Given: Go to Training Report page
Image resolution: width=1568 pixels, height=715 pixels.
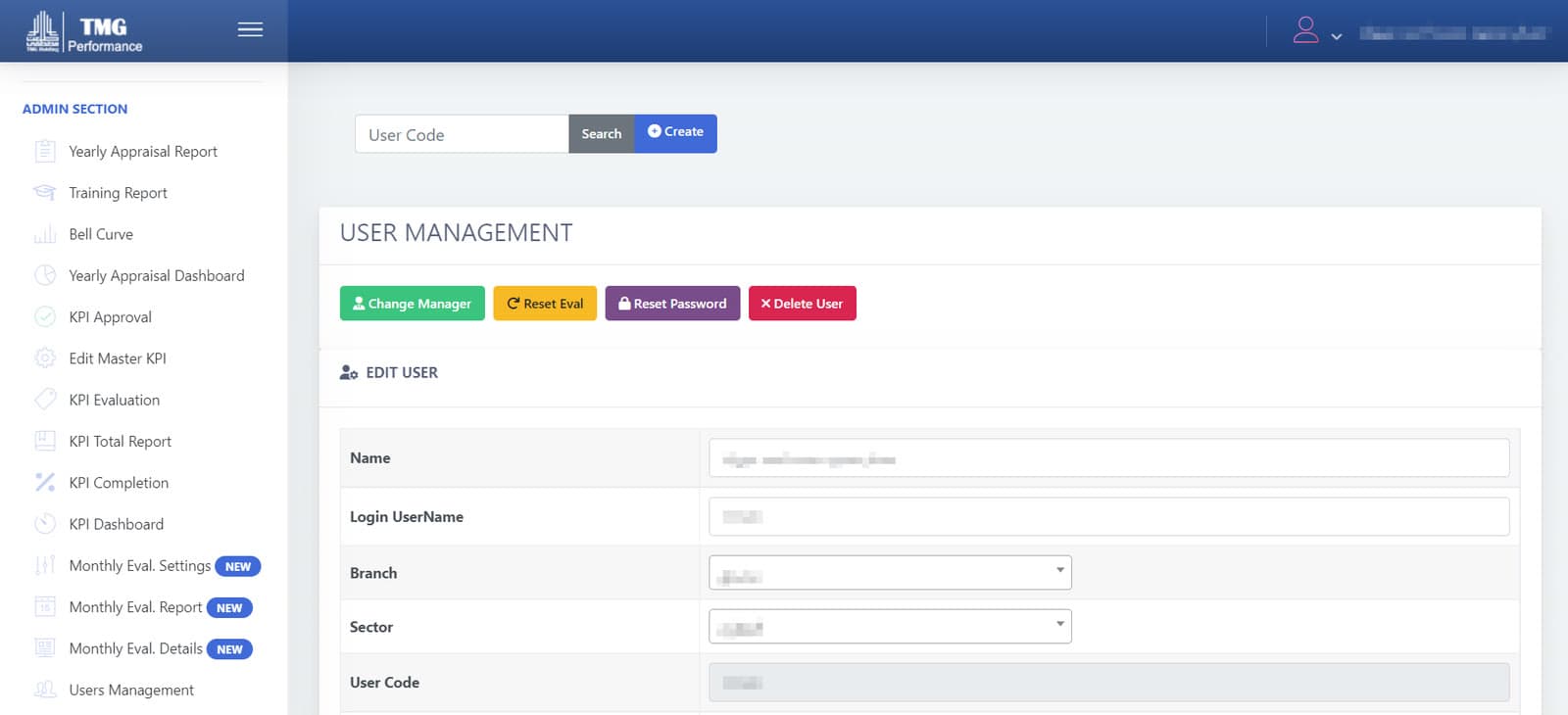Looking at the screenshot, I should [118, 193].
